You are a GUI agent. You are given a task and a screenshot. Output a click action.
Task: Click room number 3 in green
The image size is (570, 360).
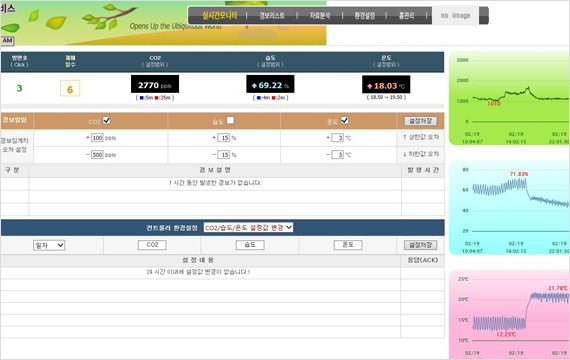(x=19, y=88)
